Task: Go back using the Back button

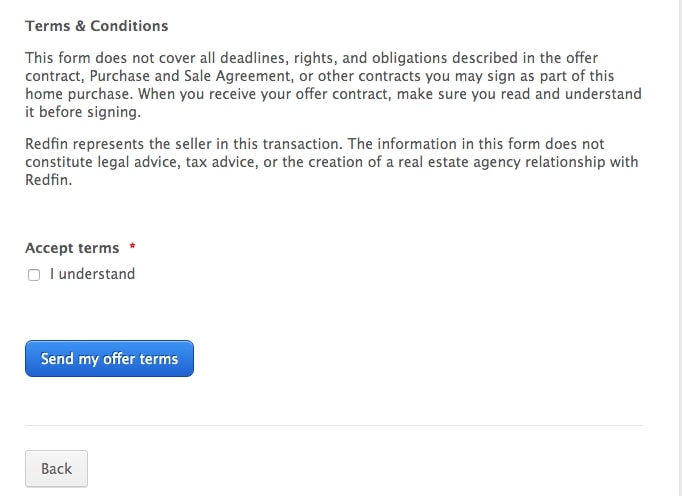Action: (56, 469)
